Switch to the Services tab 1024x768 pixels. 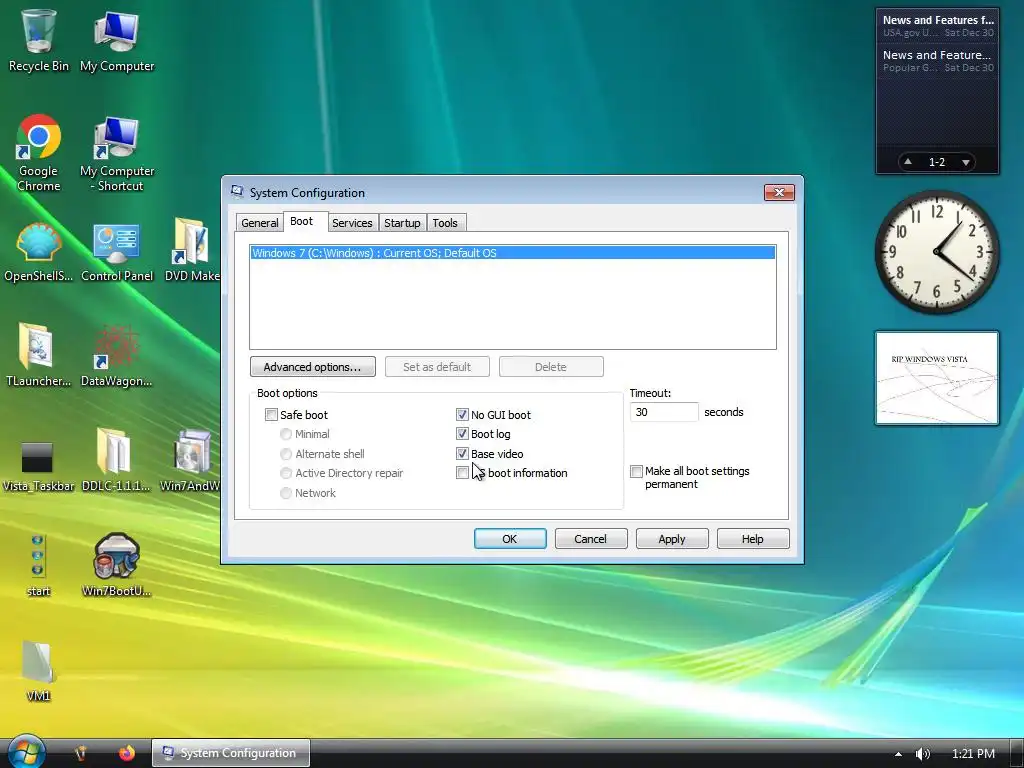(x=352, y=223)
